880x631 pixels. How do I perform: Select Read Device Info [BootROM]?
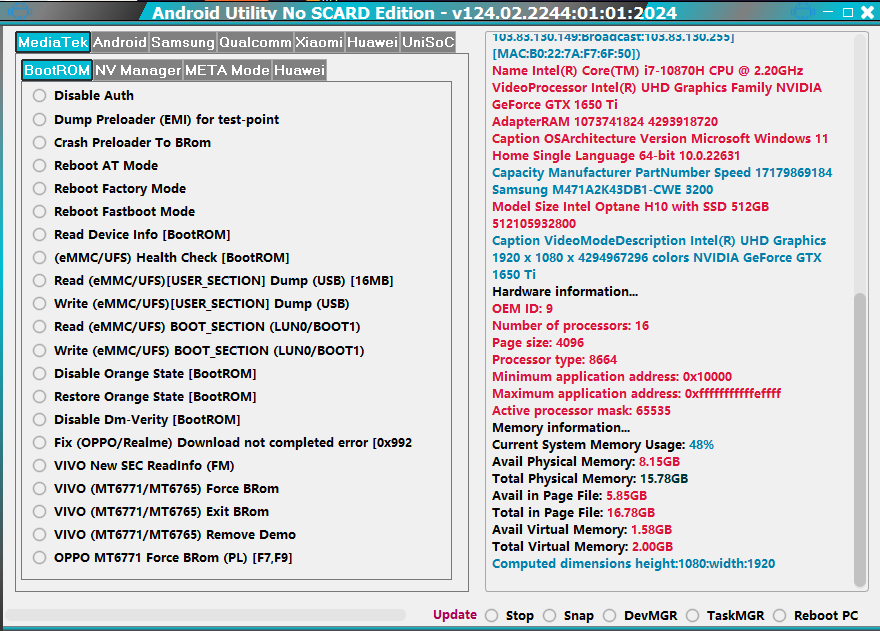pos(40,235)
